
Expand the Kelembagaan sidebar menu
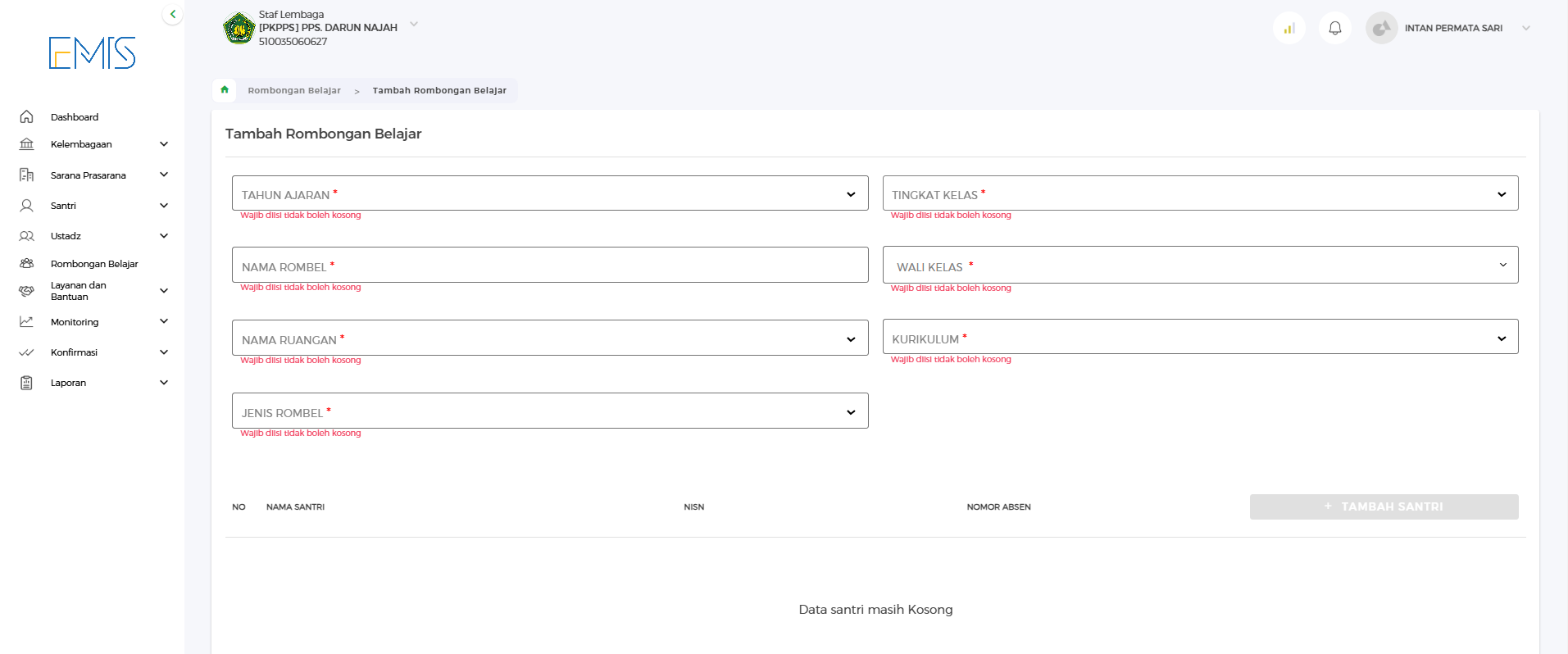[x=93, y=144]
